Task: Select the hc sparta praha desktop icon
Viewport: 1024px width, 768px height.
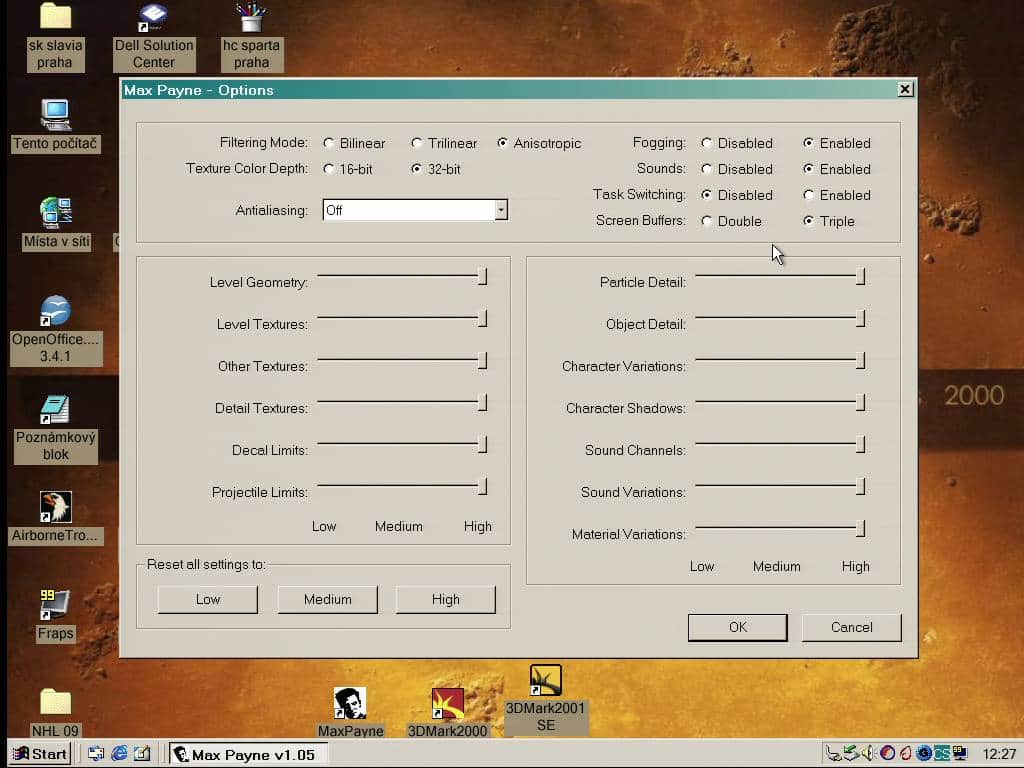Action: (x=251, y=18)
